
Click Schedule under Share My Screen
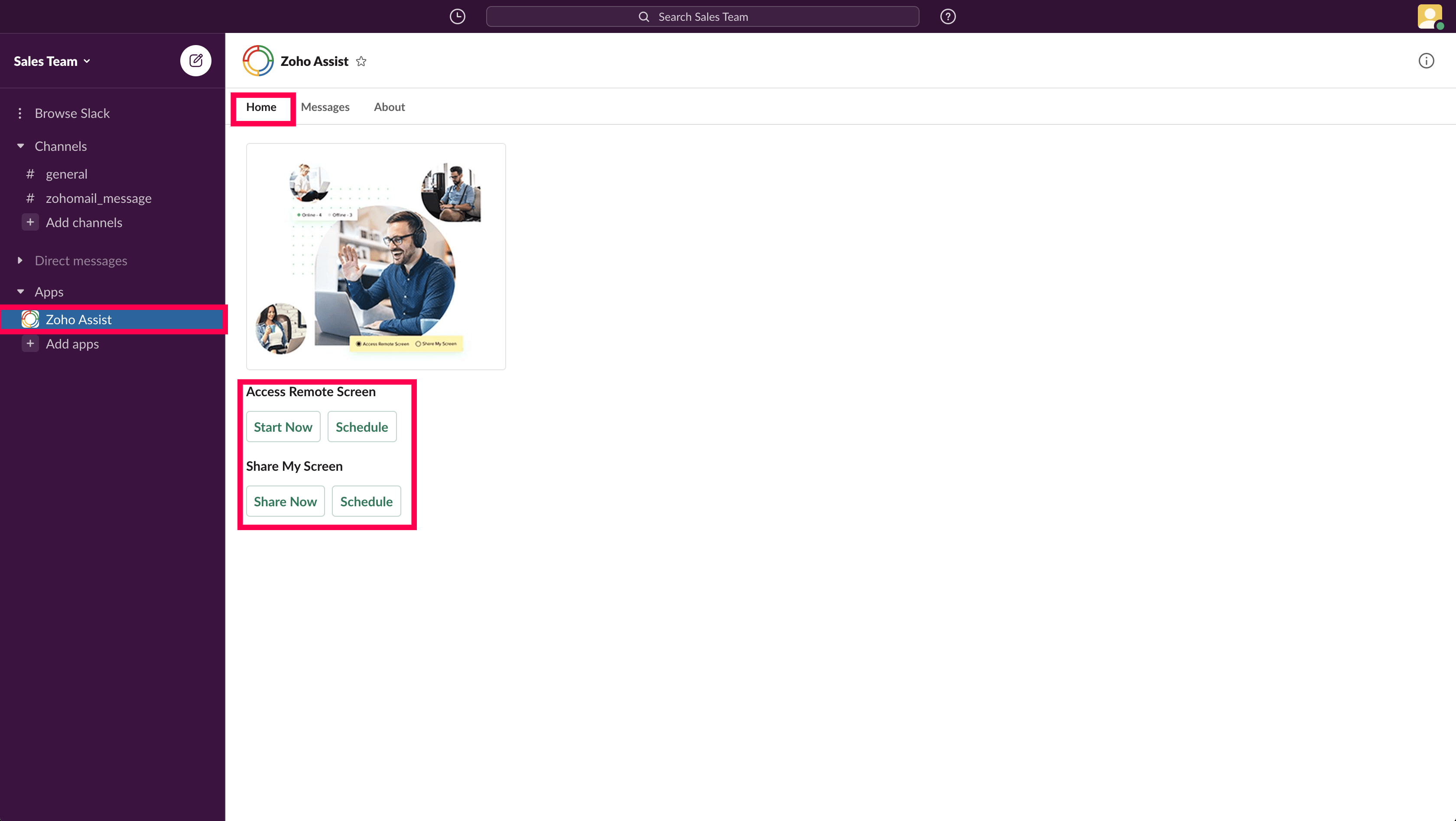click(366, 502)
